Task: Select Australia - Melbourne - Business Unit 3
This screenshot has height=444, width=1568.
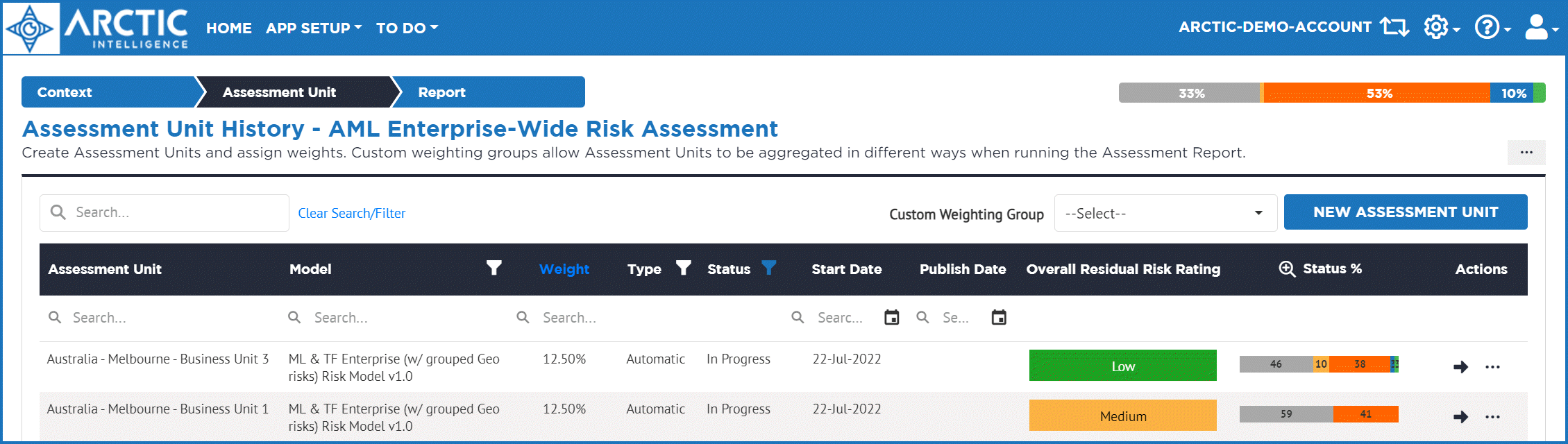Action: click(x=158, y=359)
